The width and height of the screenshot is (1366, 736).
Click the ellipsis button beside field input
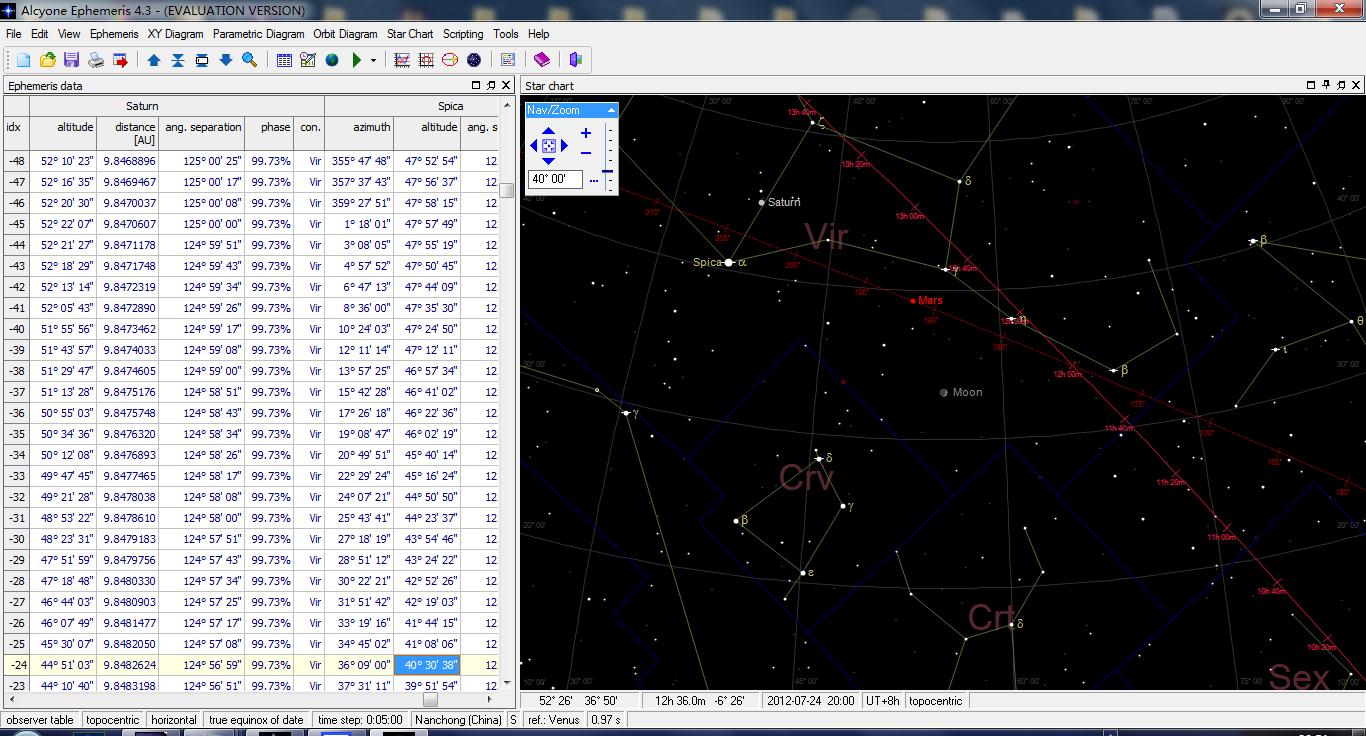[x=593, y=181]
